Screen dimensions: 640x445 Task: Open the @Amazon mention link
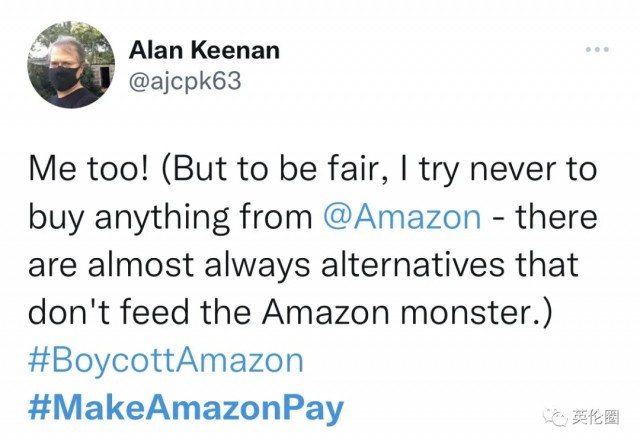(x=402, y=217)
